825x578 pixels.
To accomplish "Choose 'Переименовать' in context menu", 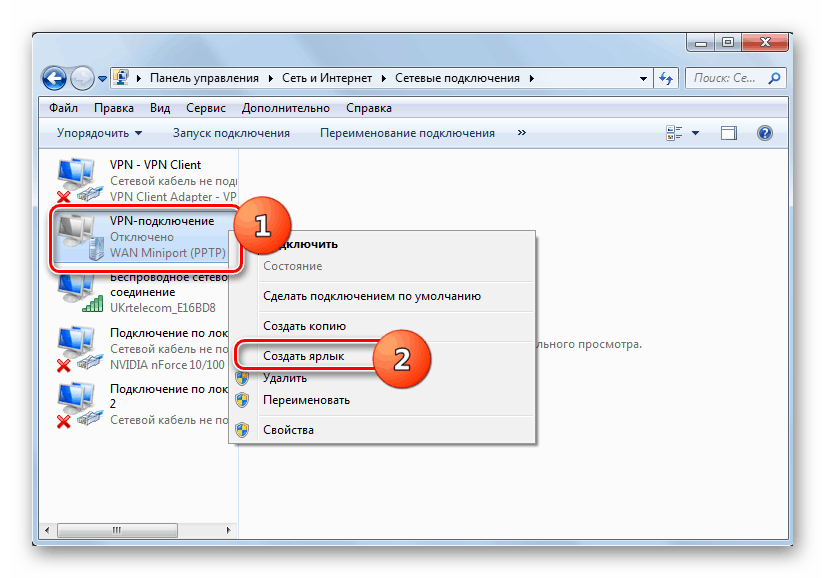I will point(382,400).
